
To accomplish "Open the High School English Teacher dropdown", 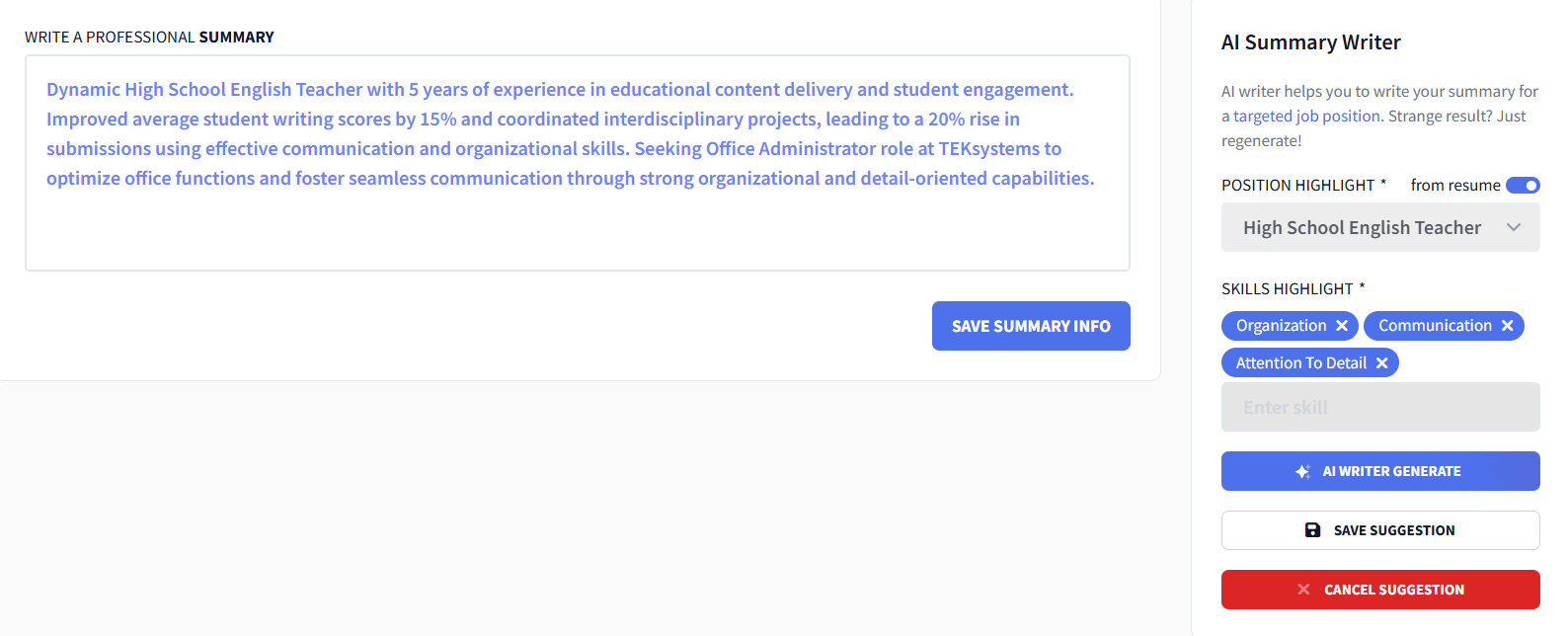I will coord(1379,227).
